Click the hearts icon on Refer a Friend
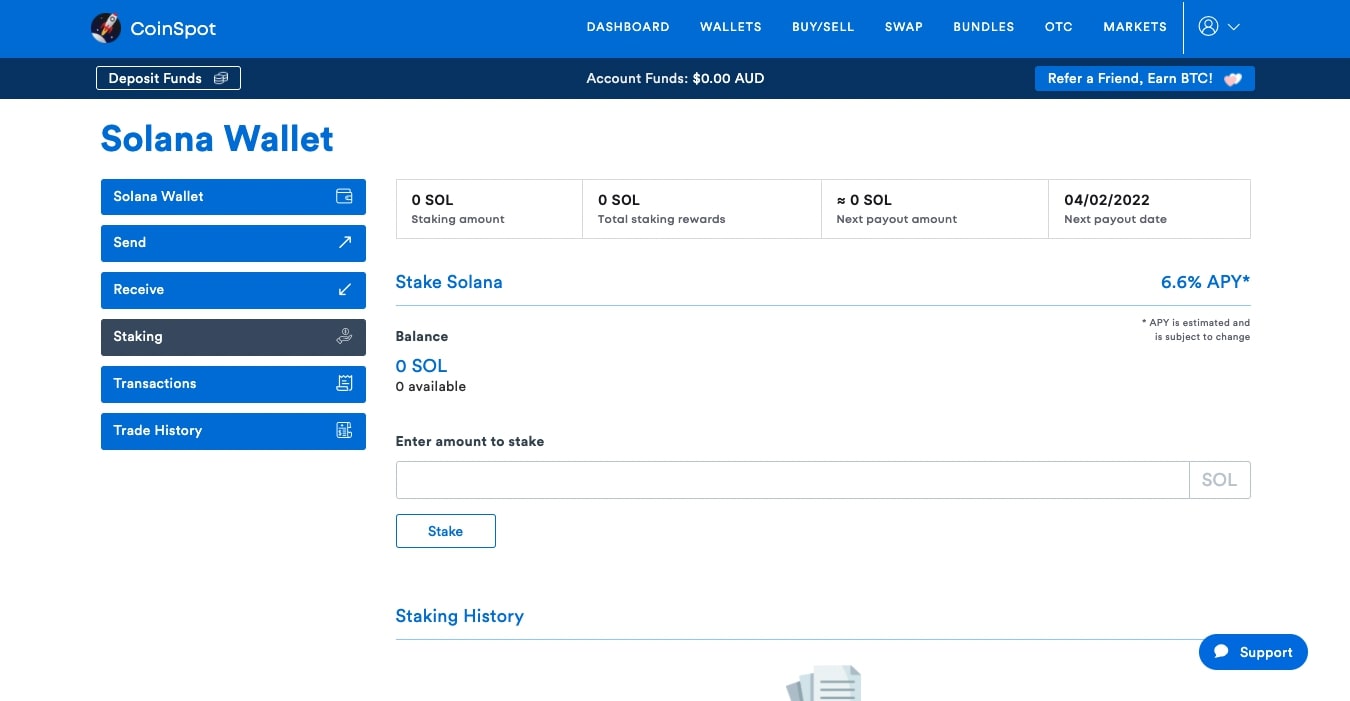The image size is (1350, 701). [1233, 79]
